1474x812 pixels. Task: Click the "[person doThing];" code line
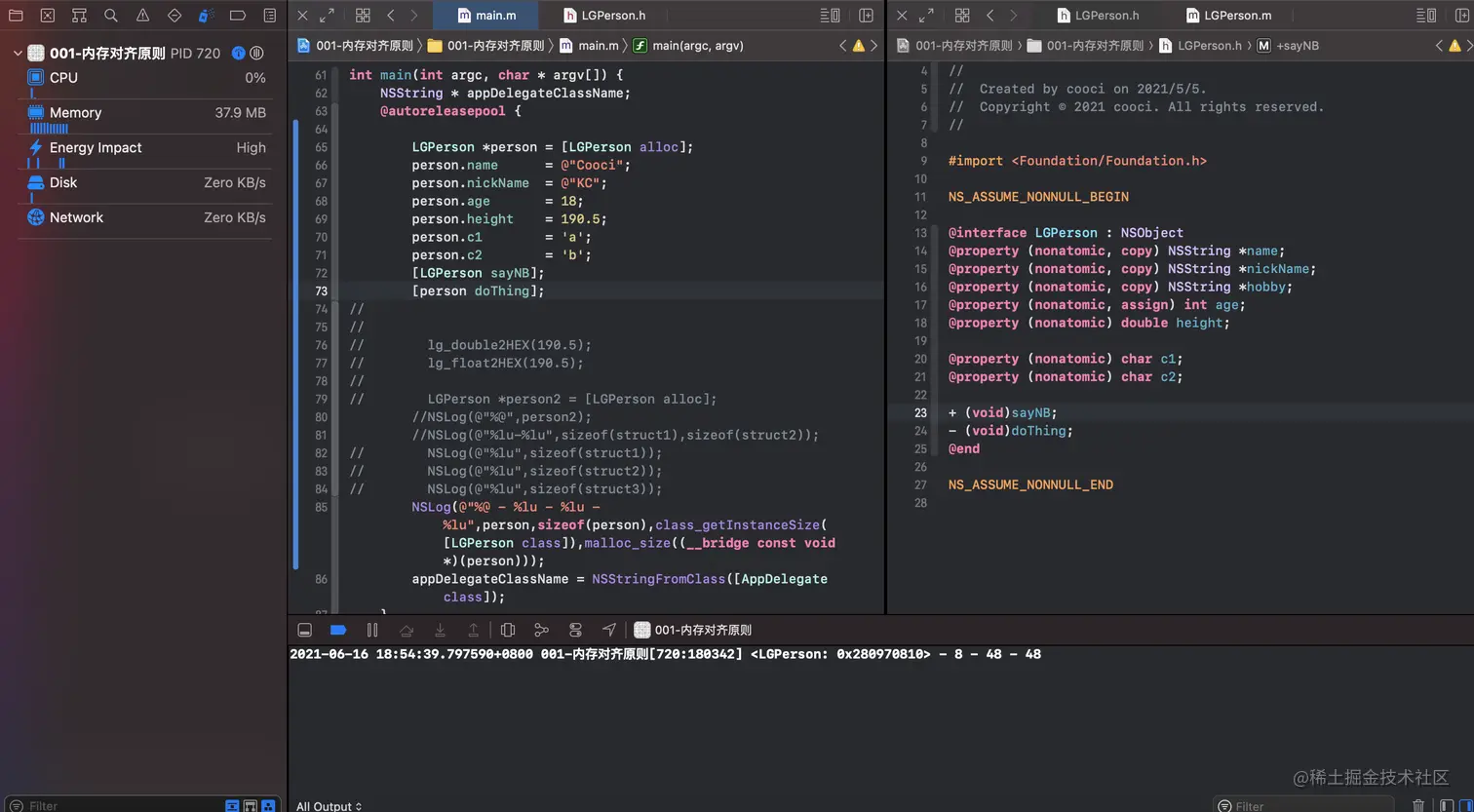click(478, 290)
